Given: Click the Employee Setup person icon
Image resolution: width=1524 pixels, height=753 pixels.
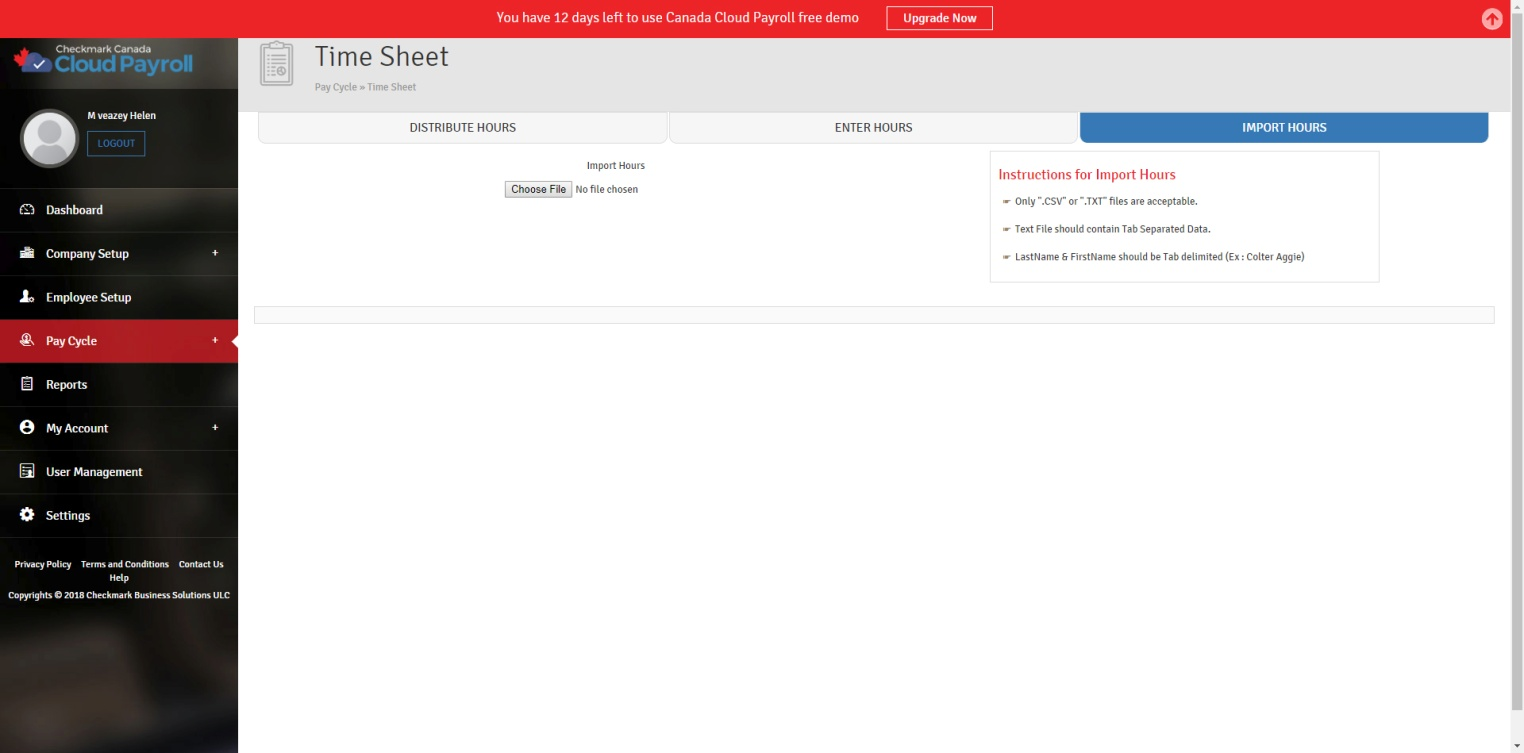Looking at the screenshot, I should click(x=27, y=297).
